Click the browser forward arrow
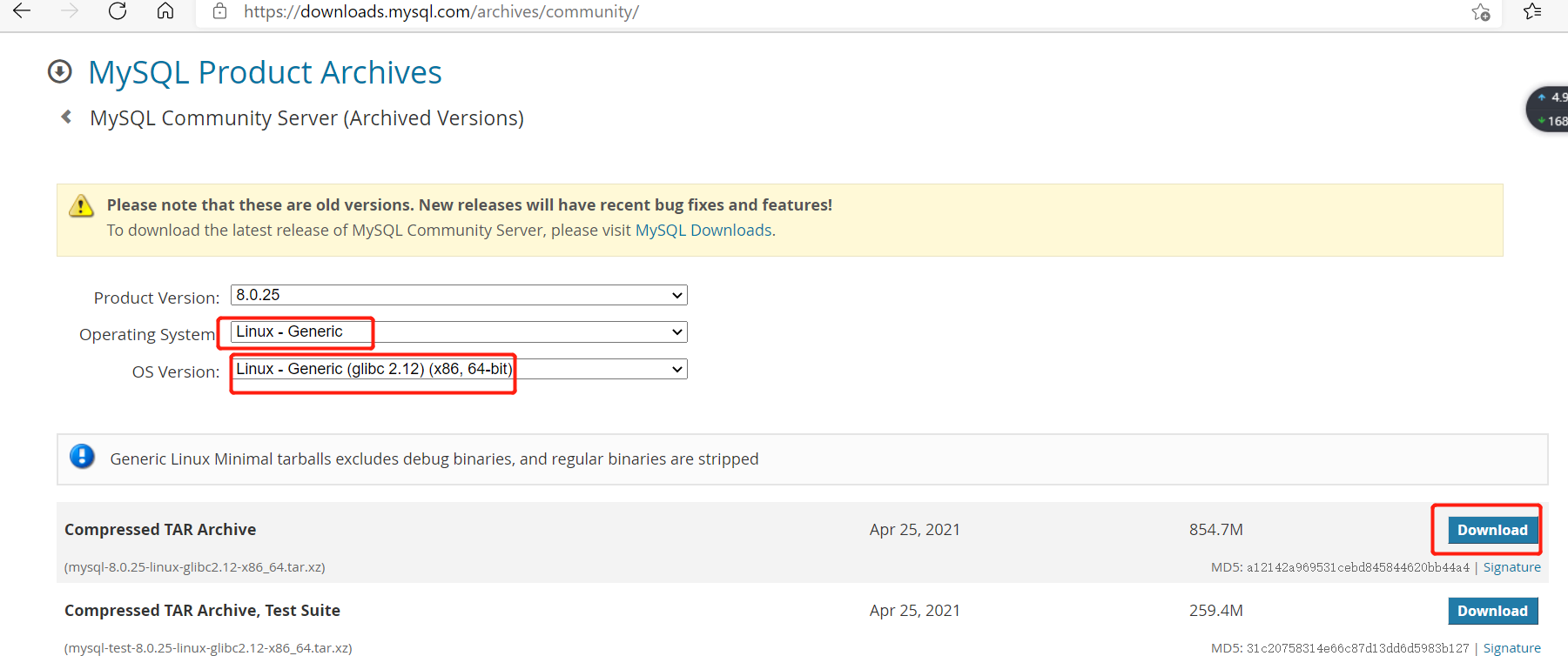 [70, 10]
